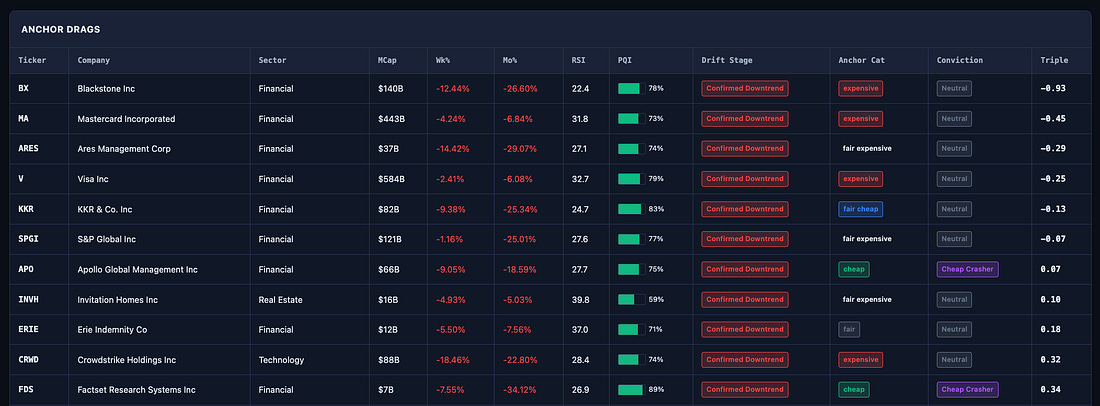Click the Blackstone Inc company name

point(106,89)
